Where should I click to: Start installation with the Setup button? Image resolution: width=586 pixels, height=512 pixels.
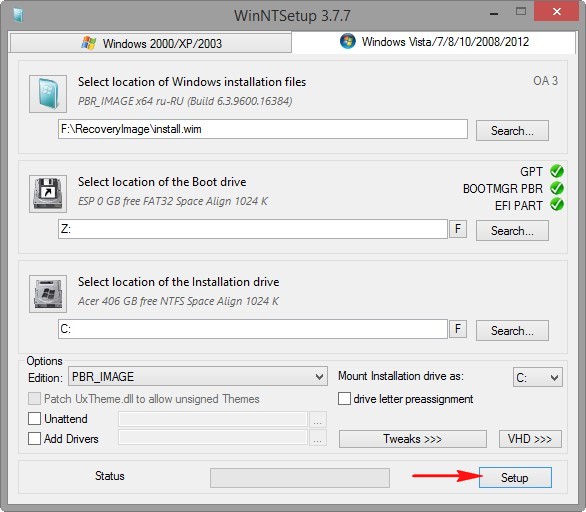click(515, 477)
